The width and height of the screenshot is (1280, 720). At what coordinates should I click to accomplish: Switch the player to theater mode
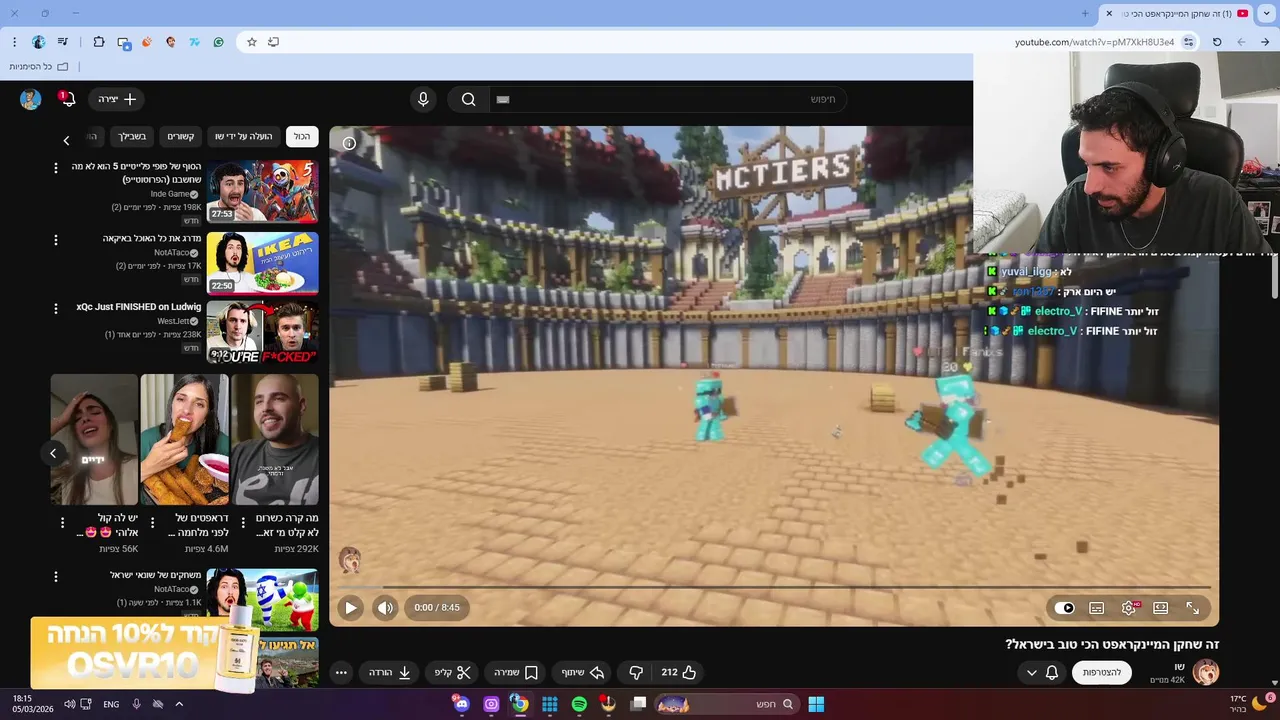[1161, 608]
